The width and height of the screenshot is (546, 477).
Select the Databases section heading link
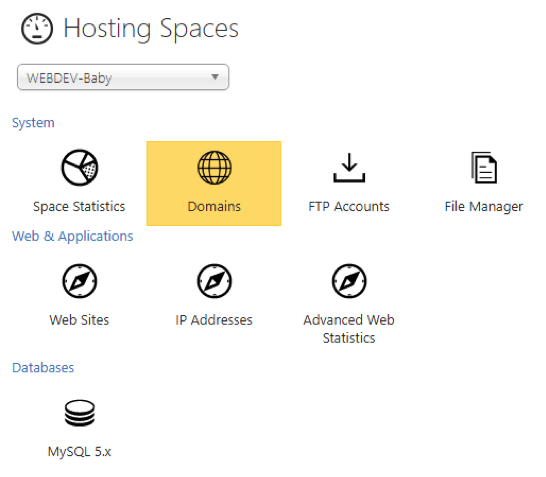click(43, 368)
